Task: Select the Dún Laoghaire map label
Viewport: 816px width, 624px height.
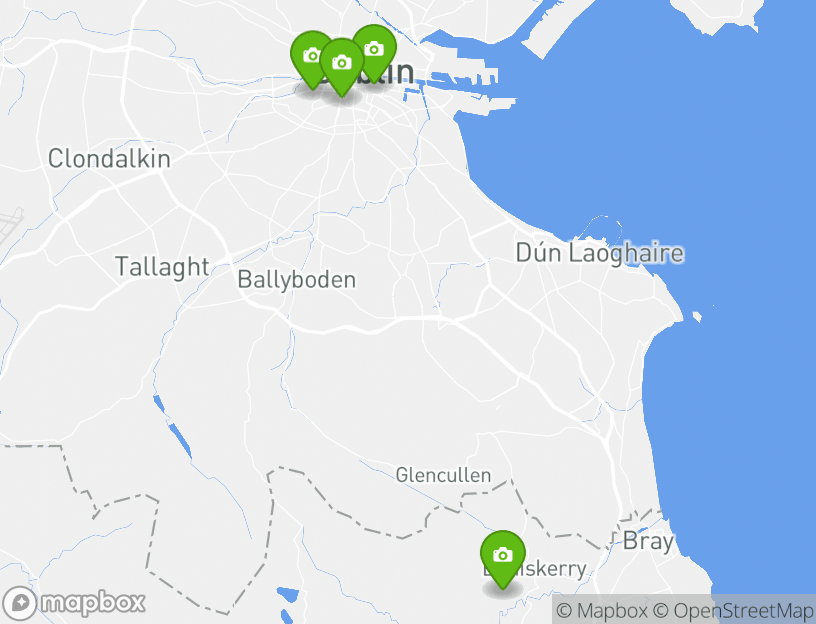Action: point(600,253)
